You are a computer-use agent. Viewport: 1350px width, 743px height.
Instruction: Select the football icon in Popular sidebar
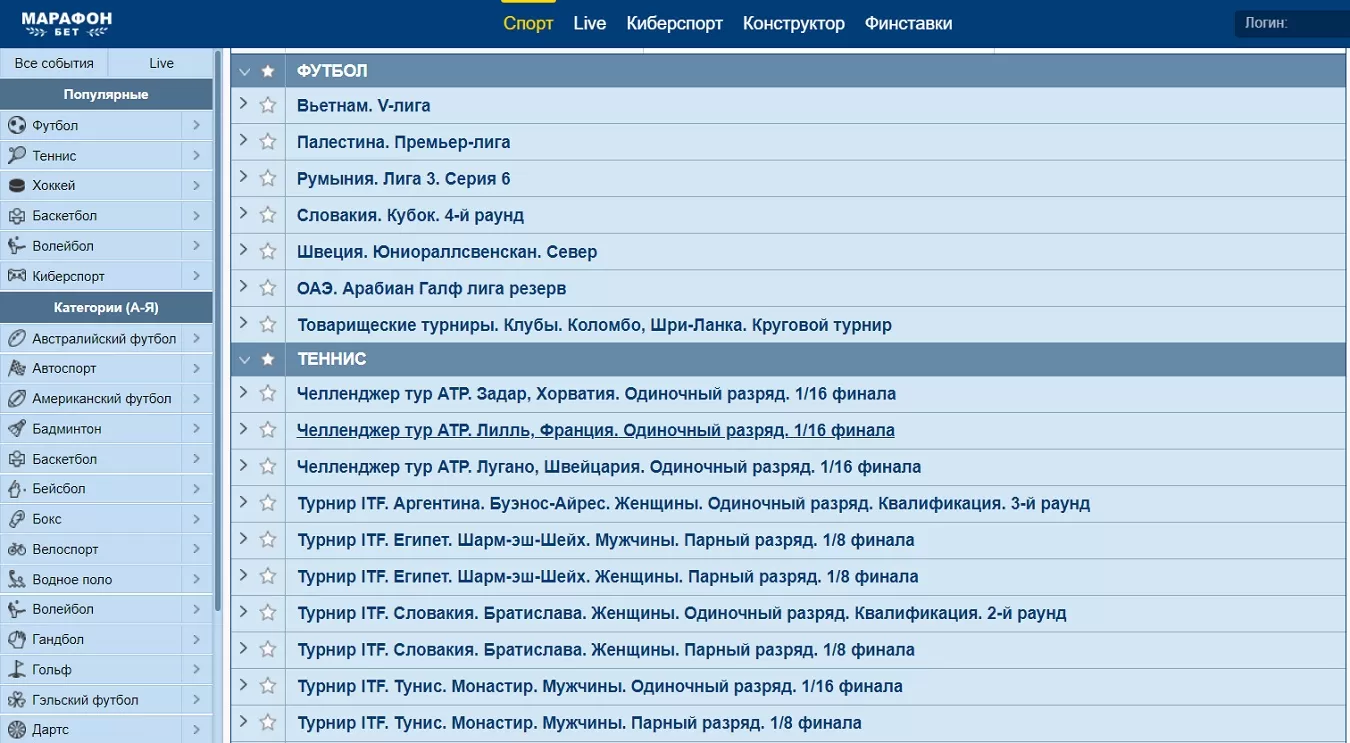pyautogui.click(x=16, y=126)
